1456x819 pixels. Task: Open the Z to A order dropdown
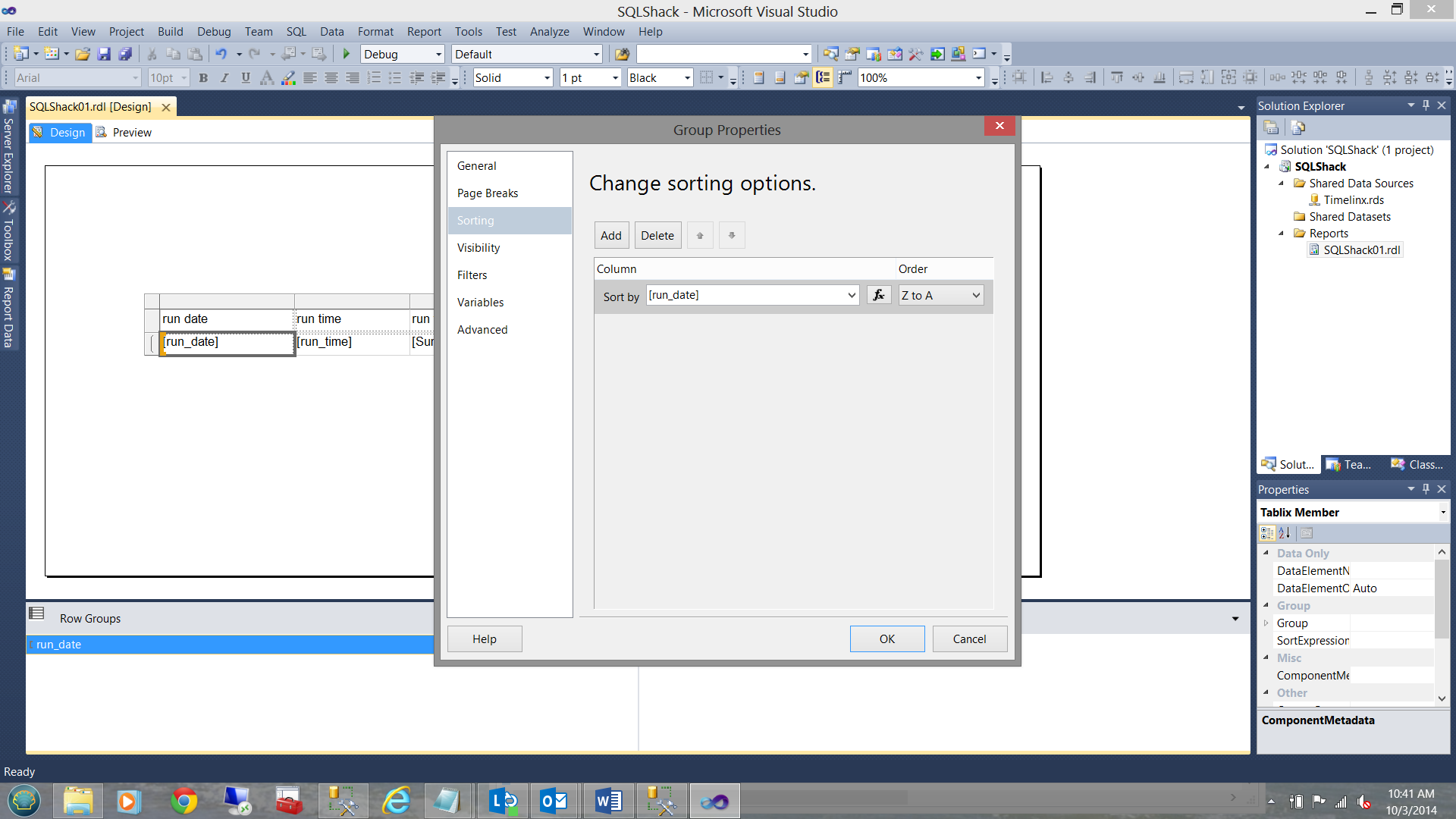975,295
